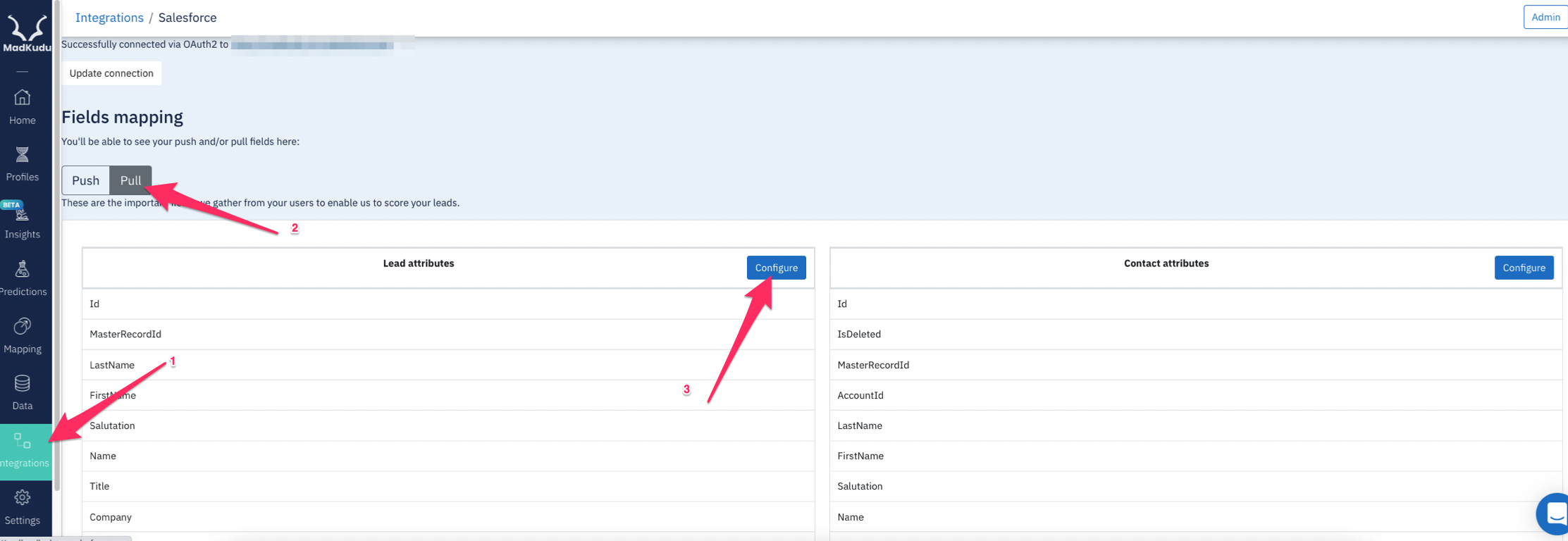Switch to the Push fields tab
The image size is (1568, 541).
tap(85, 180)
